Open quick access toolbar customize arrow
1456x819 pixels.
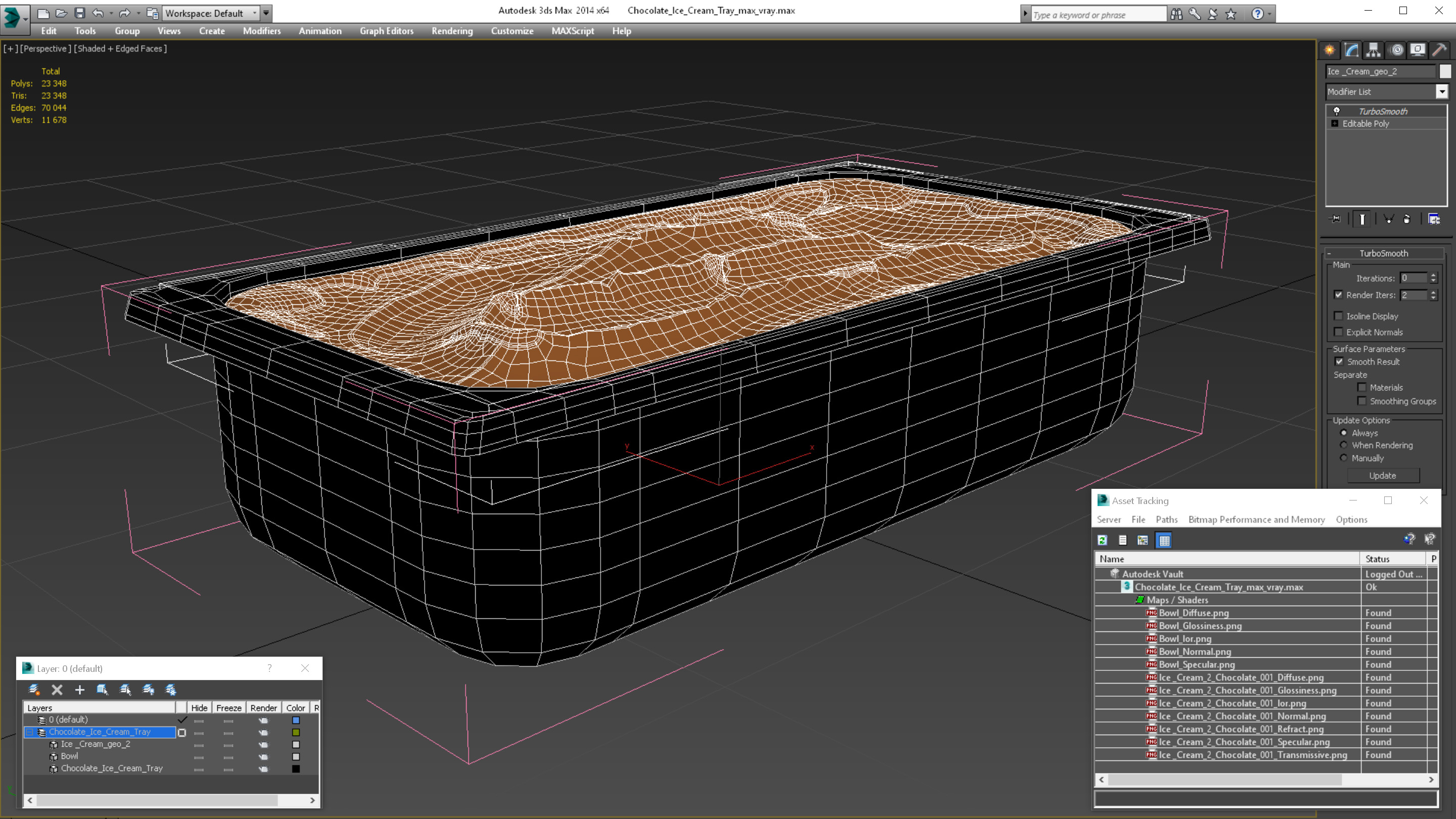point(266,13)
